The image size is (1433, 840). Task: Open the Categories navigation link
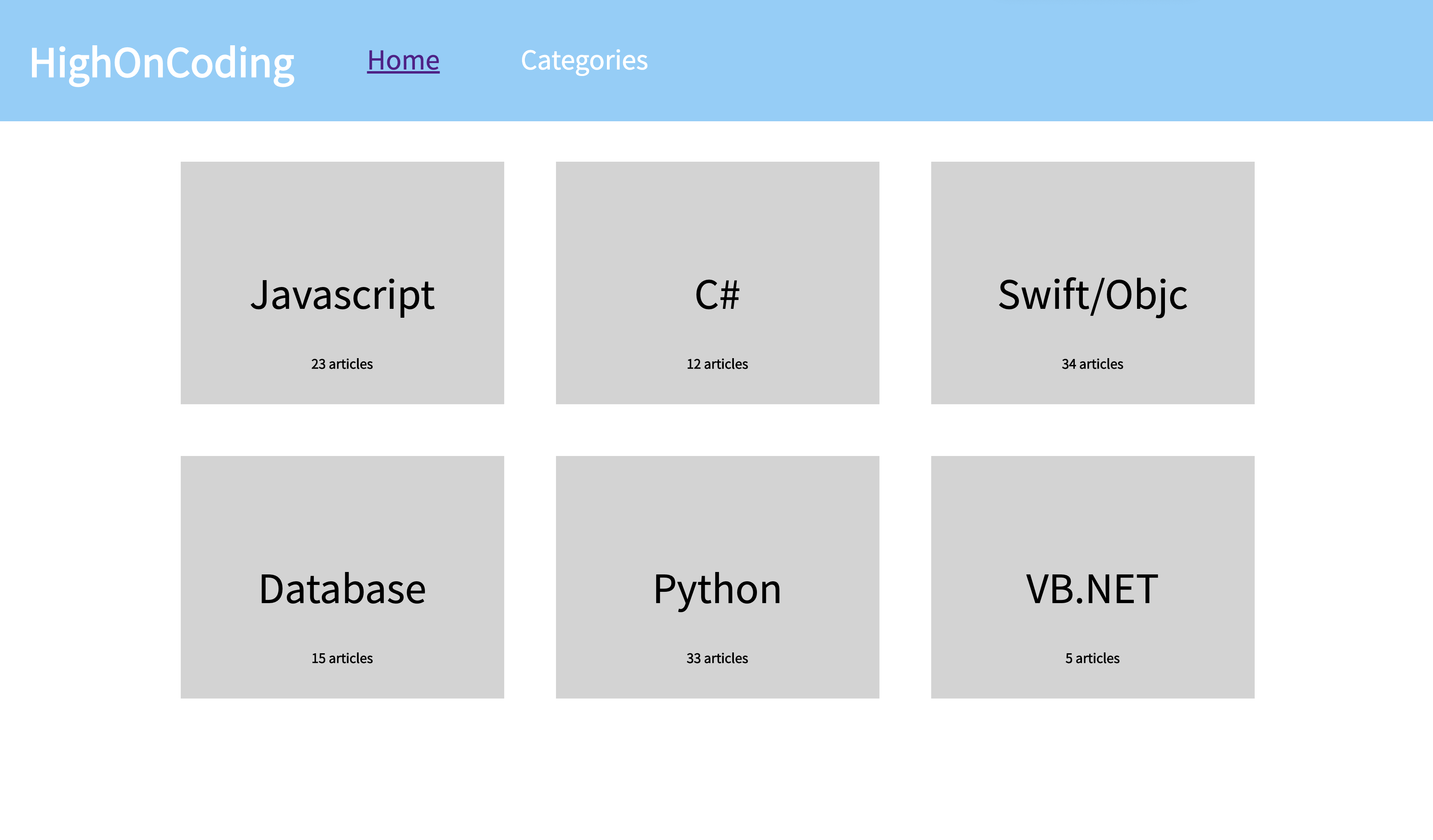pos(584,60)
